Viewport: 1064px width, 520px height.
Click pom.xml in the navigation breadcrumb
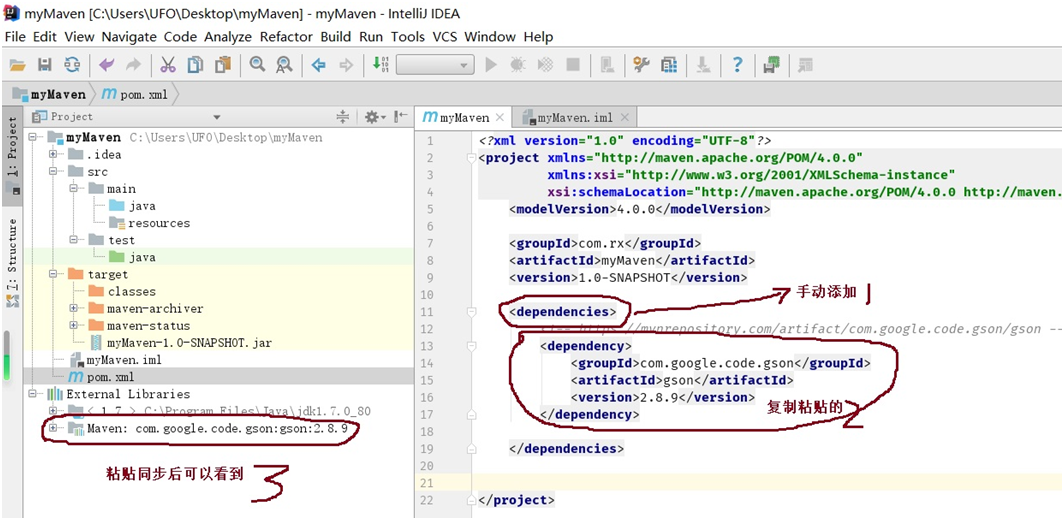point(135,94)
